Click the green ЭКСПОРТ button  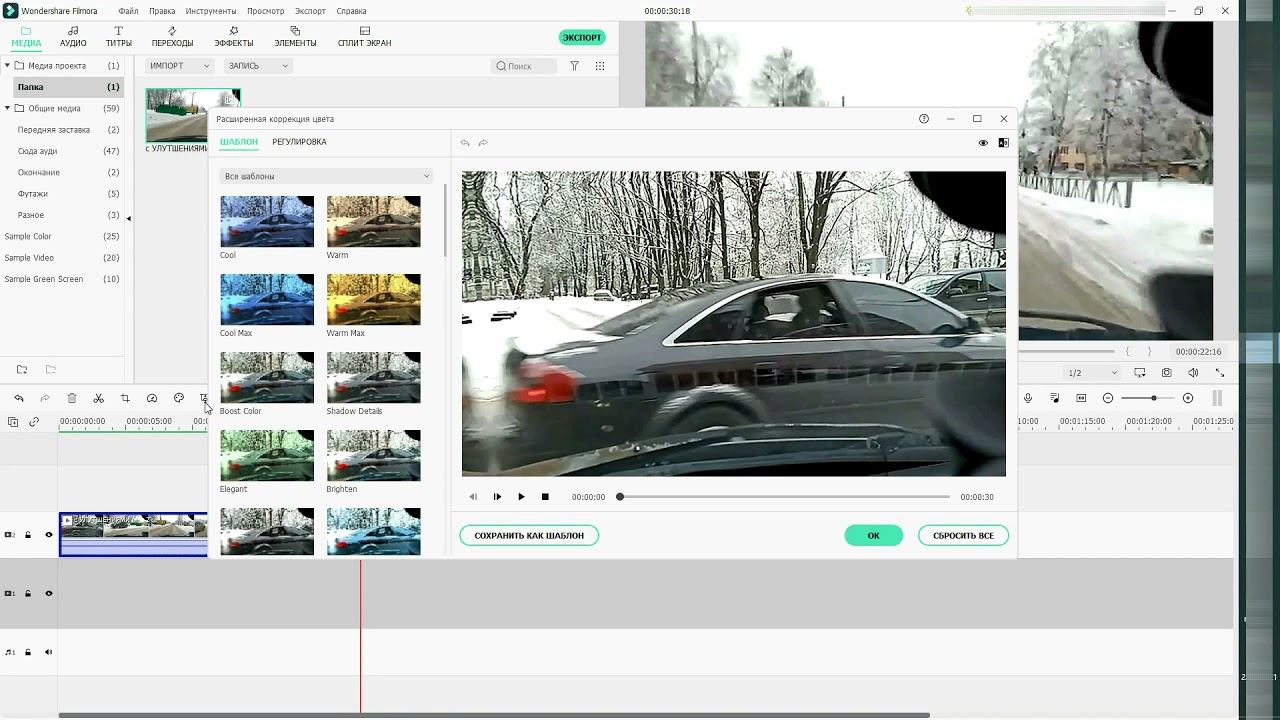(x=582, y=37)
